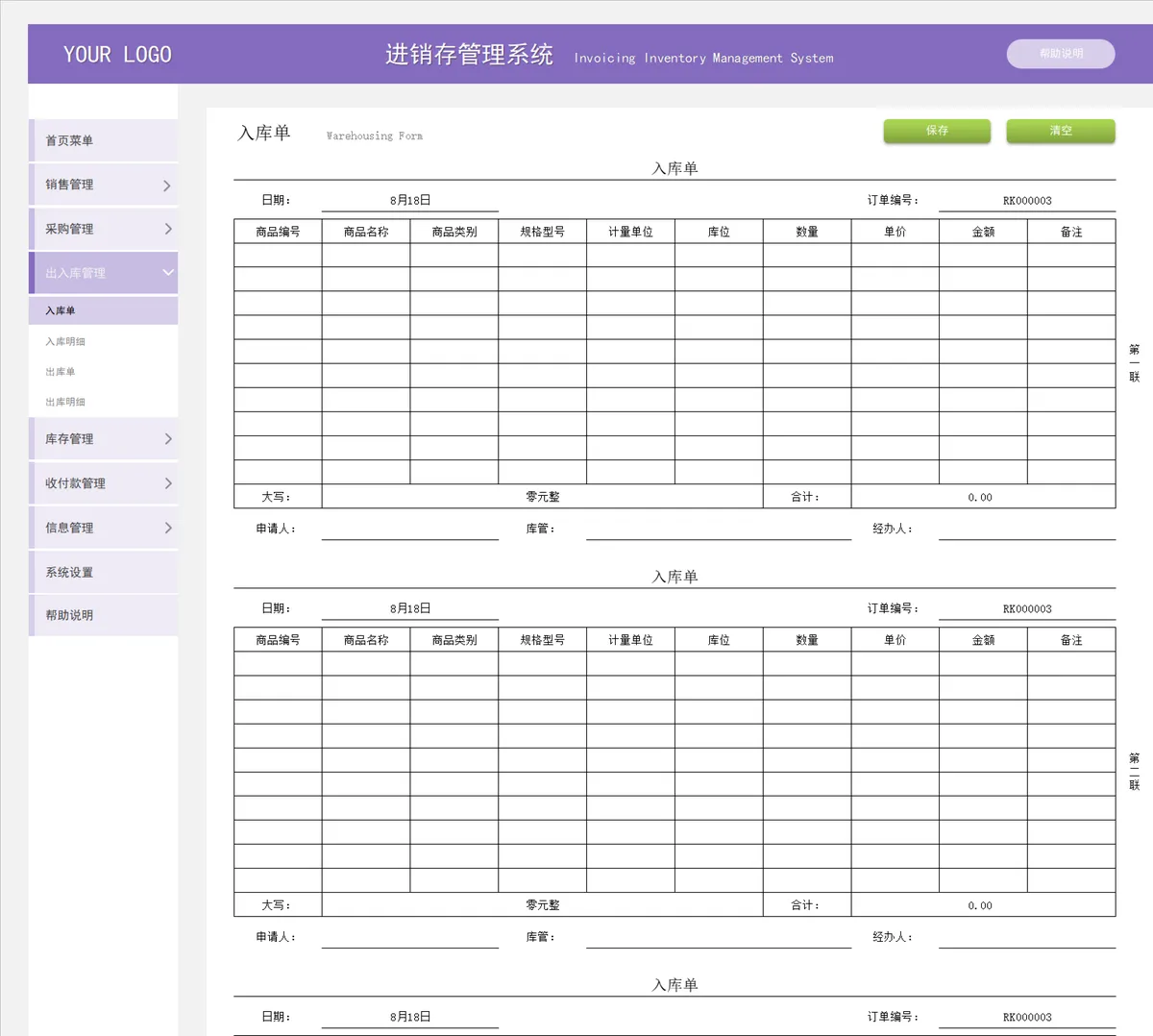Click the 库管 field in second form
The width and height of the screenshot is (1153, 1036).
(719, 937)
